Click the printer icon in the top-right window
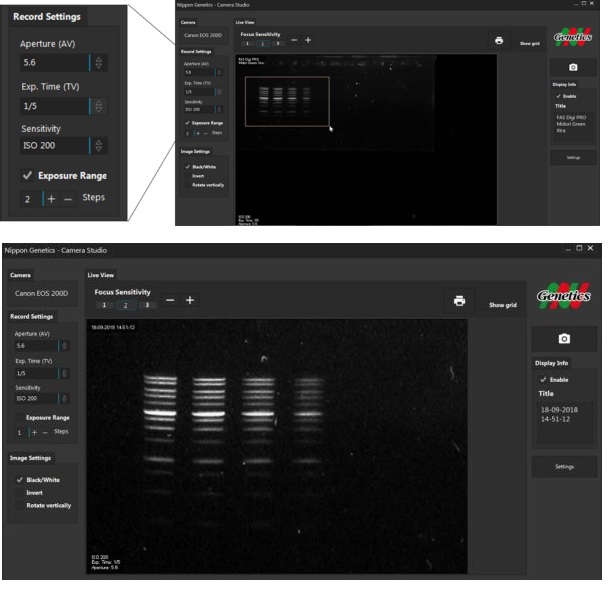This screenshot has height=589, width=614. click(498, 41)
